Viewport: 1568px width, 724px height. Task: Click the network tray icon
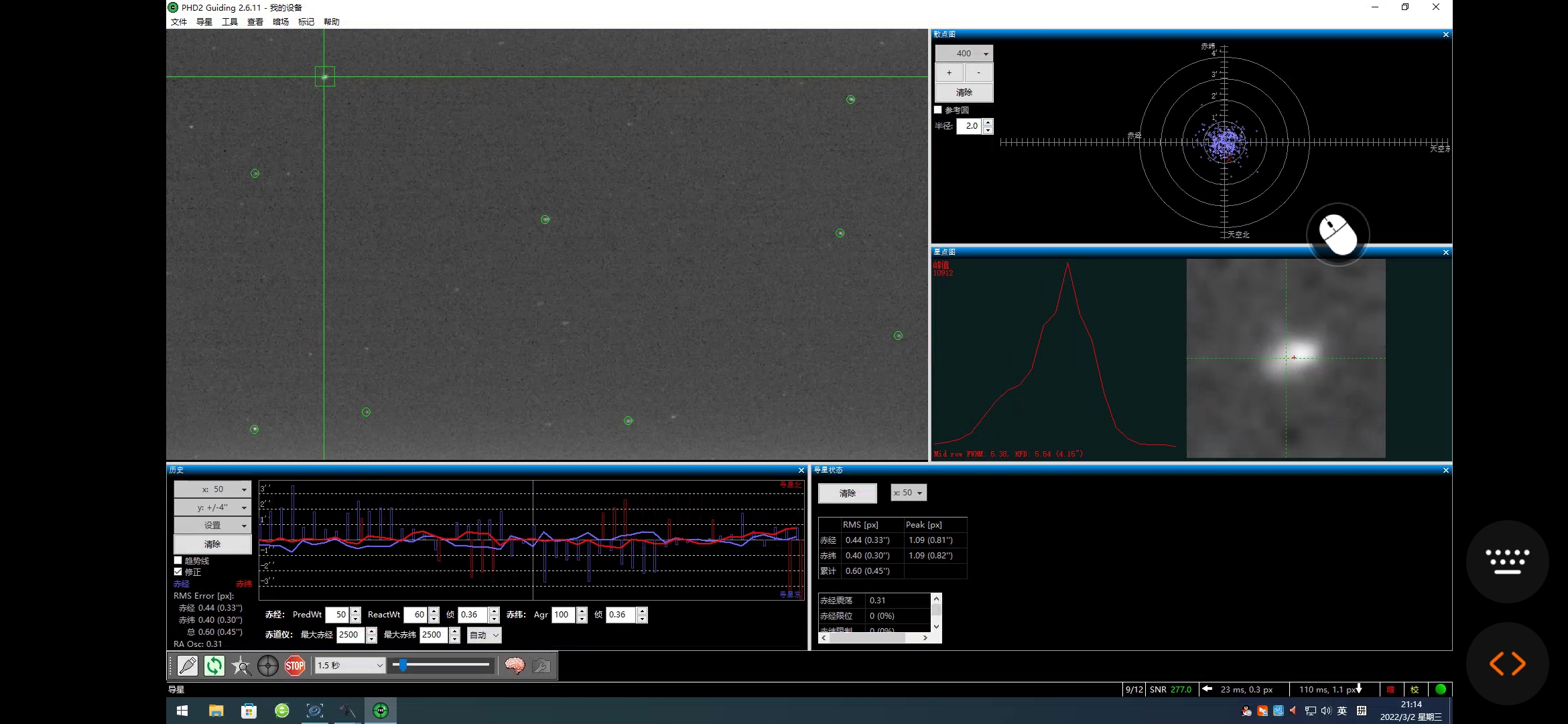(x=1311, y=711)
